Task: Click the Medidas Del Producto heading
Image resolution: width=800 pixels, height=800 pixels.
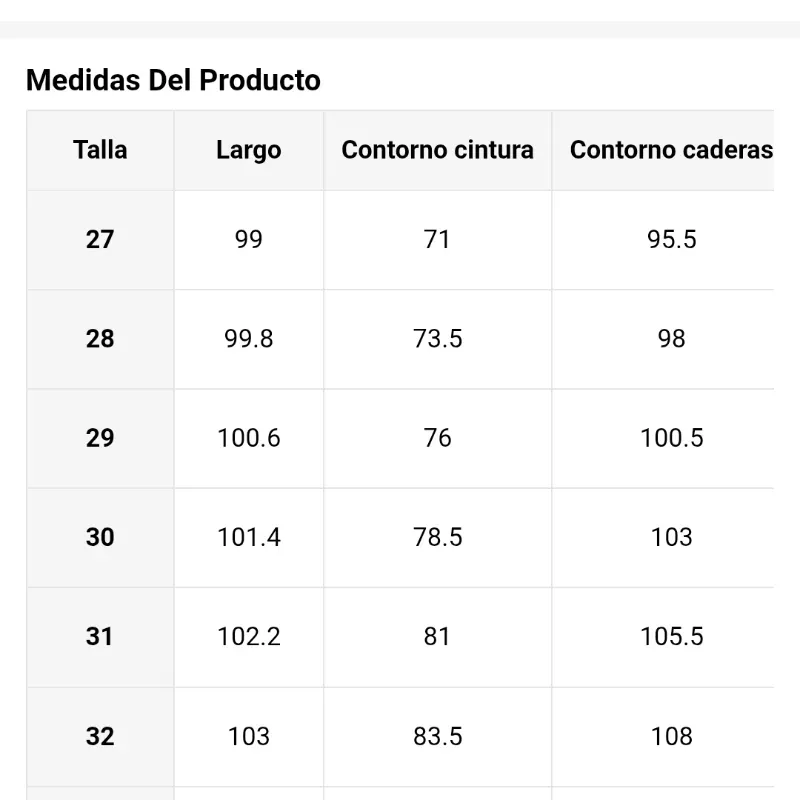Action: pyautogui.click(x=173, y=80)
